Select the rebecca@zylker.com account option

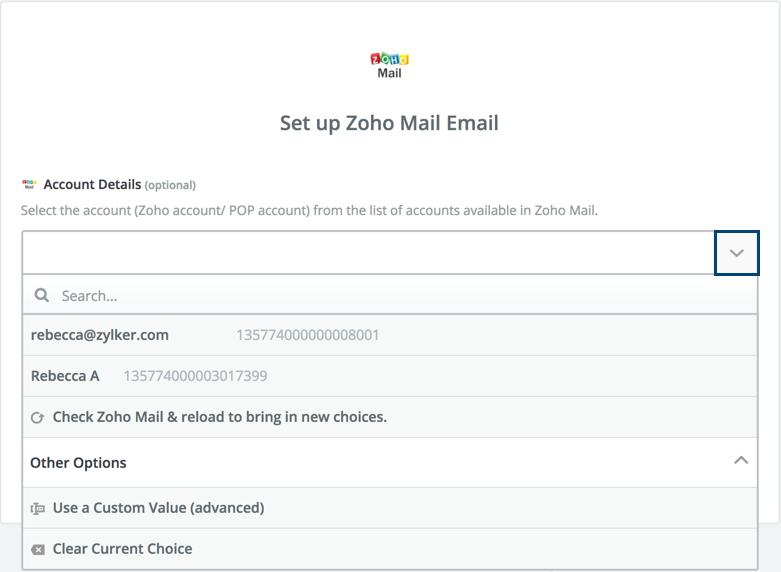(x=100, y=335)
